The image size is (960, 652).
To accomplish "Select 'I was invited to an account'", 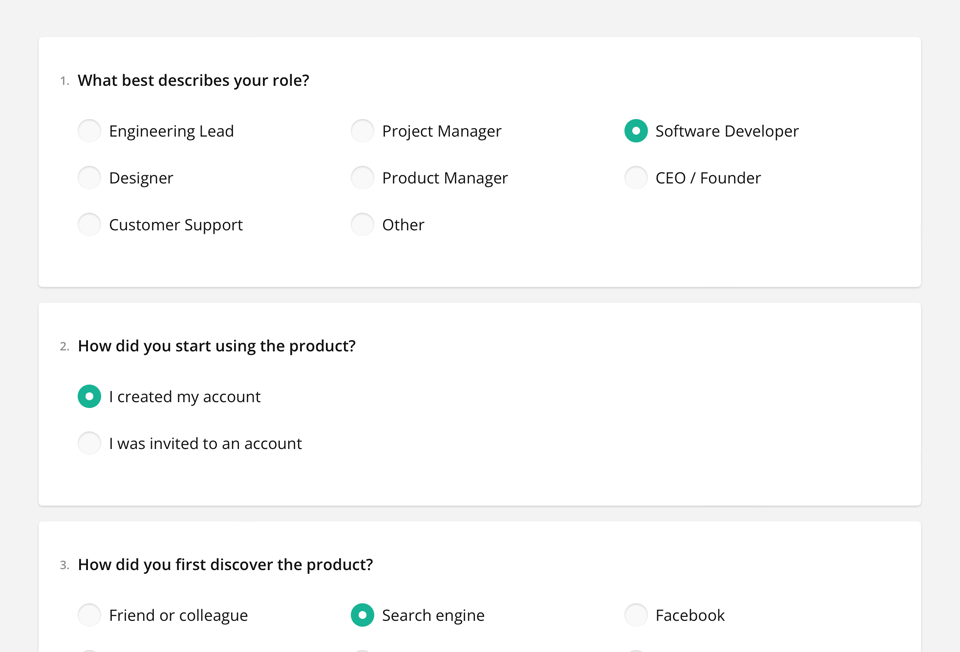I will [89, 444].
